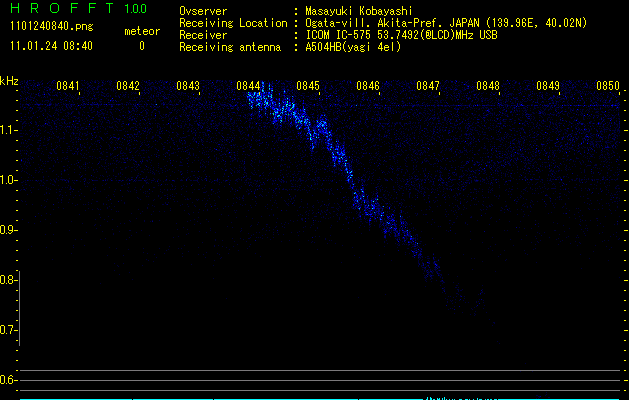Click the 0844 time marker
Image resolution: width=629 pixels, height=400 pixels.
[x=248, y=86]
